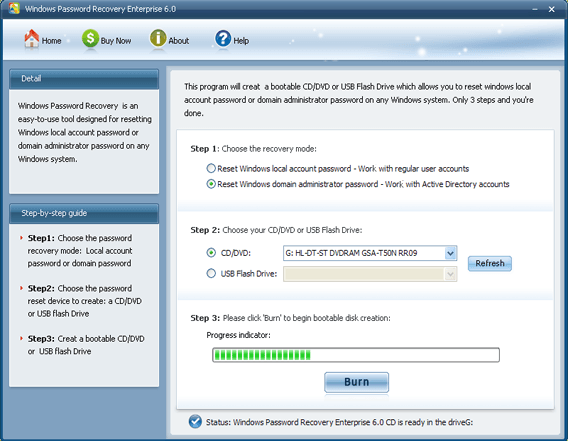This screenshot has height=441, width=568.
Task: Choose the USB Flash Drive radio button
Action: click(x=211, y=274)
